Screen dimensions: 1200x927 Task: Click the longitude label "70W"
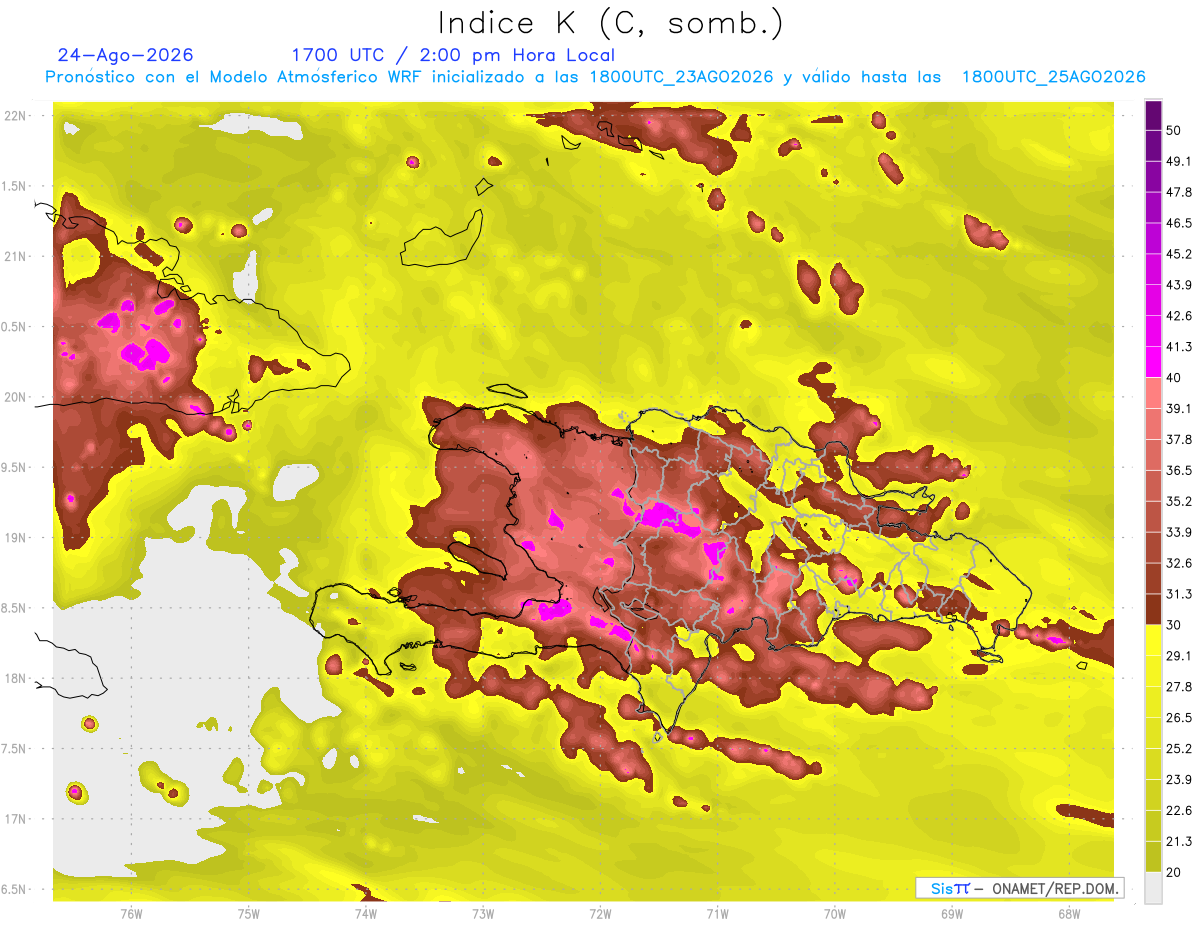(835, 913)
